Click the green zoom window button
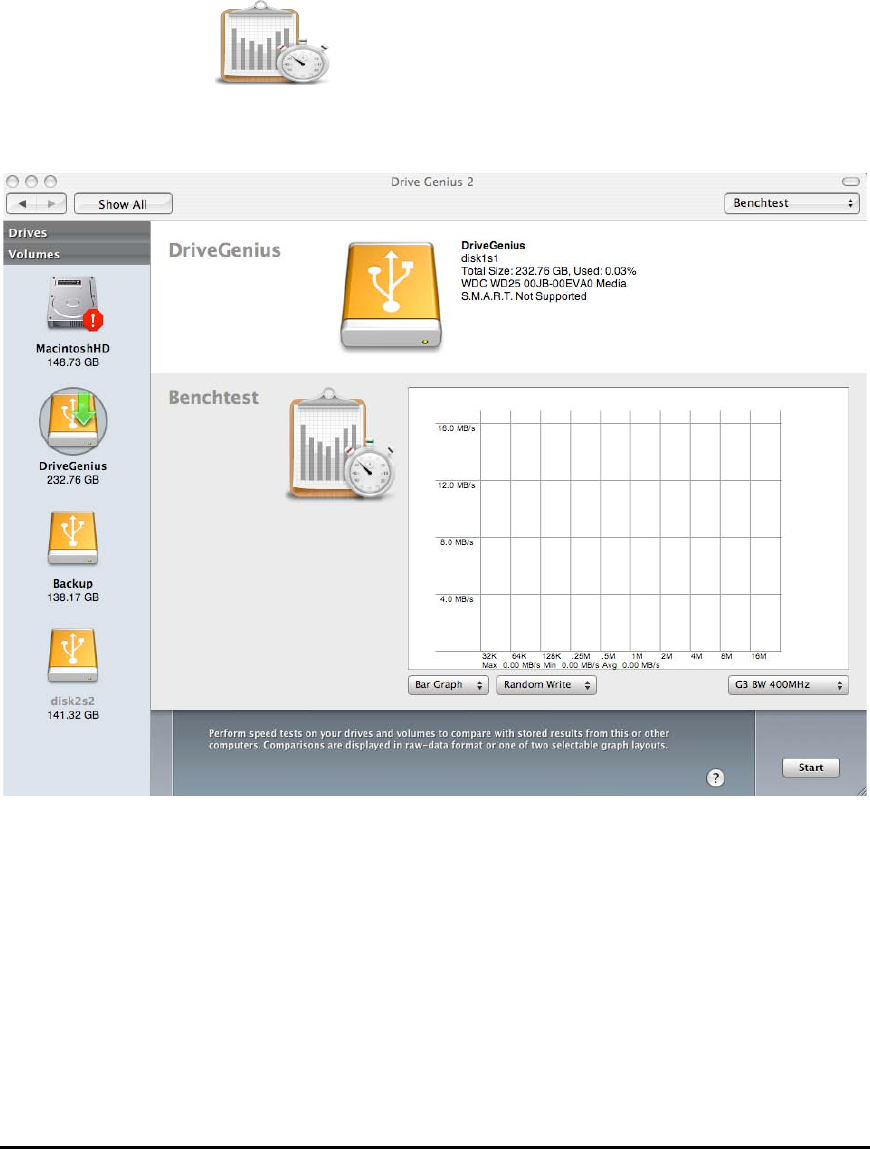The image size is (870, 1149). coord(51,181)
